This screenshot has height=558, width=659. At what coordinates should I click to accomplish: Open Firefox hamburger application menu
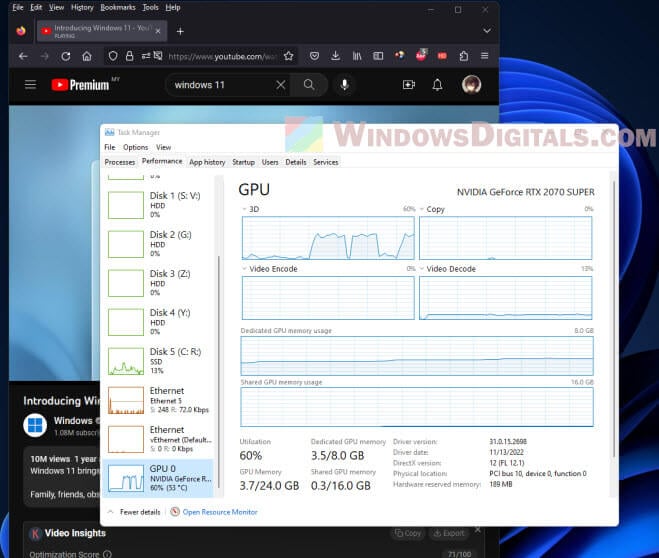coord(485,56)
